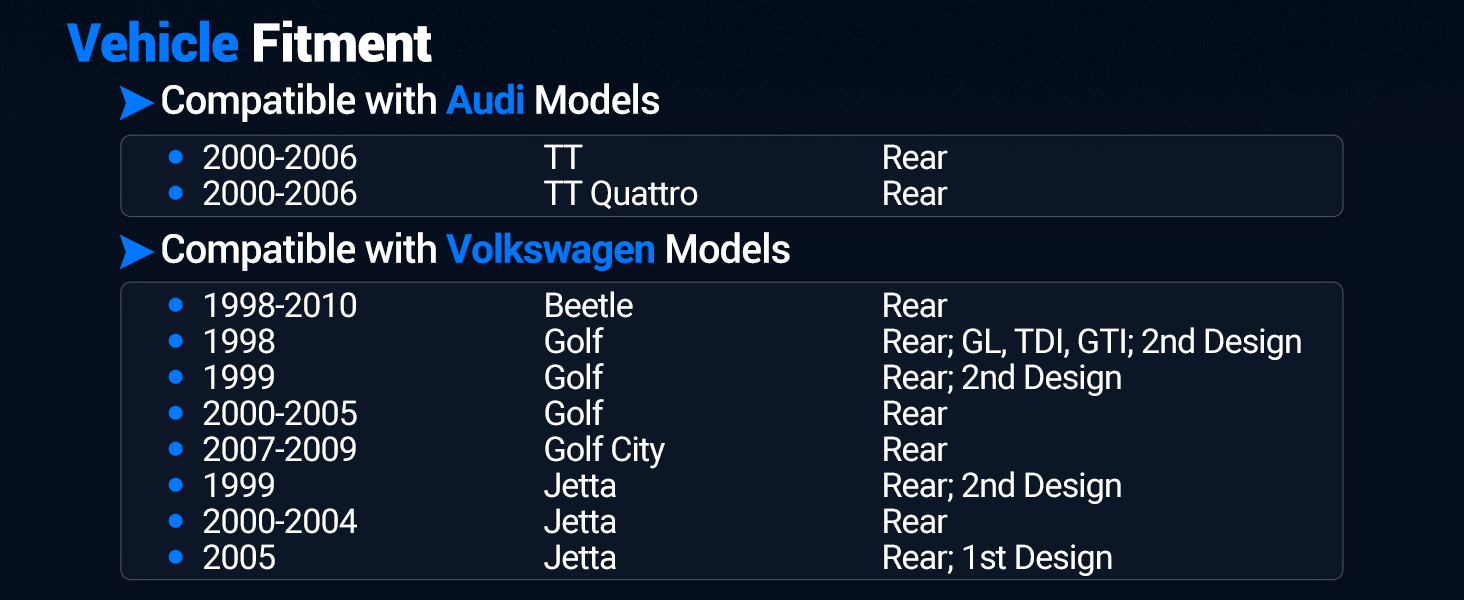The image size is (1464, 600).
Task: Select the 2000-2005 Golf year range
Action: point(280,413)
